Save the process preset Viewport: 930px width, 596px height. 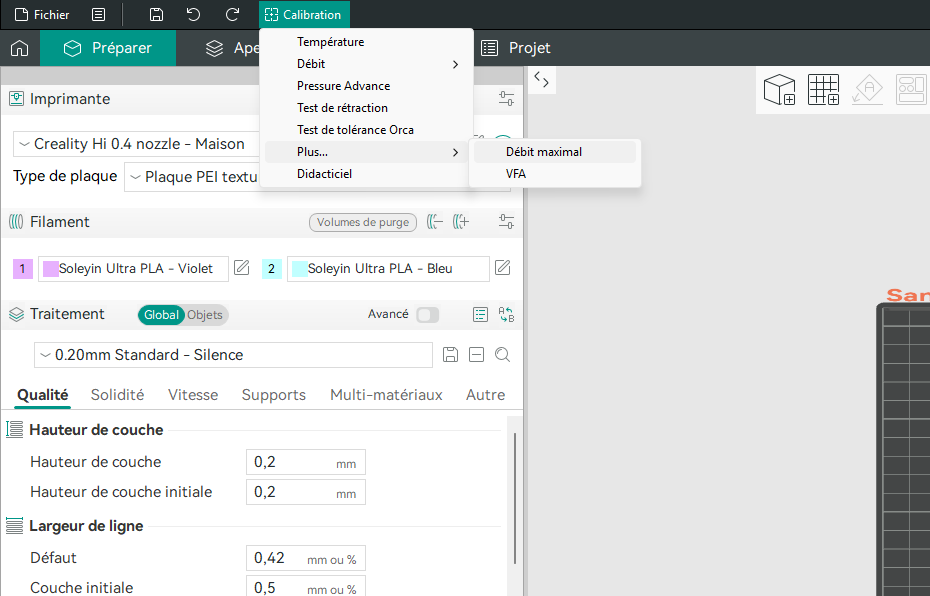[x=450, y=355]
